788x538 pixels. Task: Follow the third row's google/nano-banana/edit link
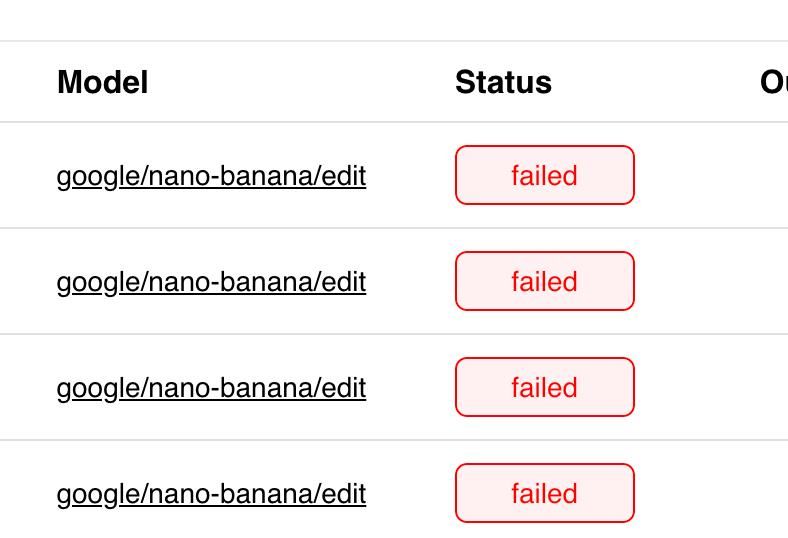click(211, 388)
